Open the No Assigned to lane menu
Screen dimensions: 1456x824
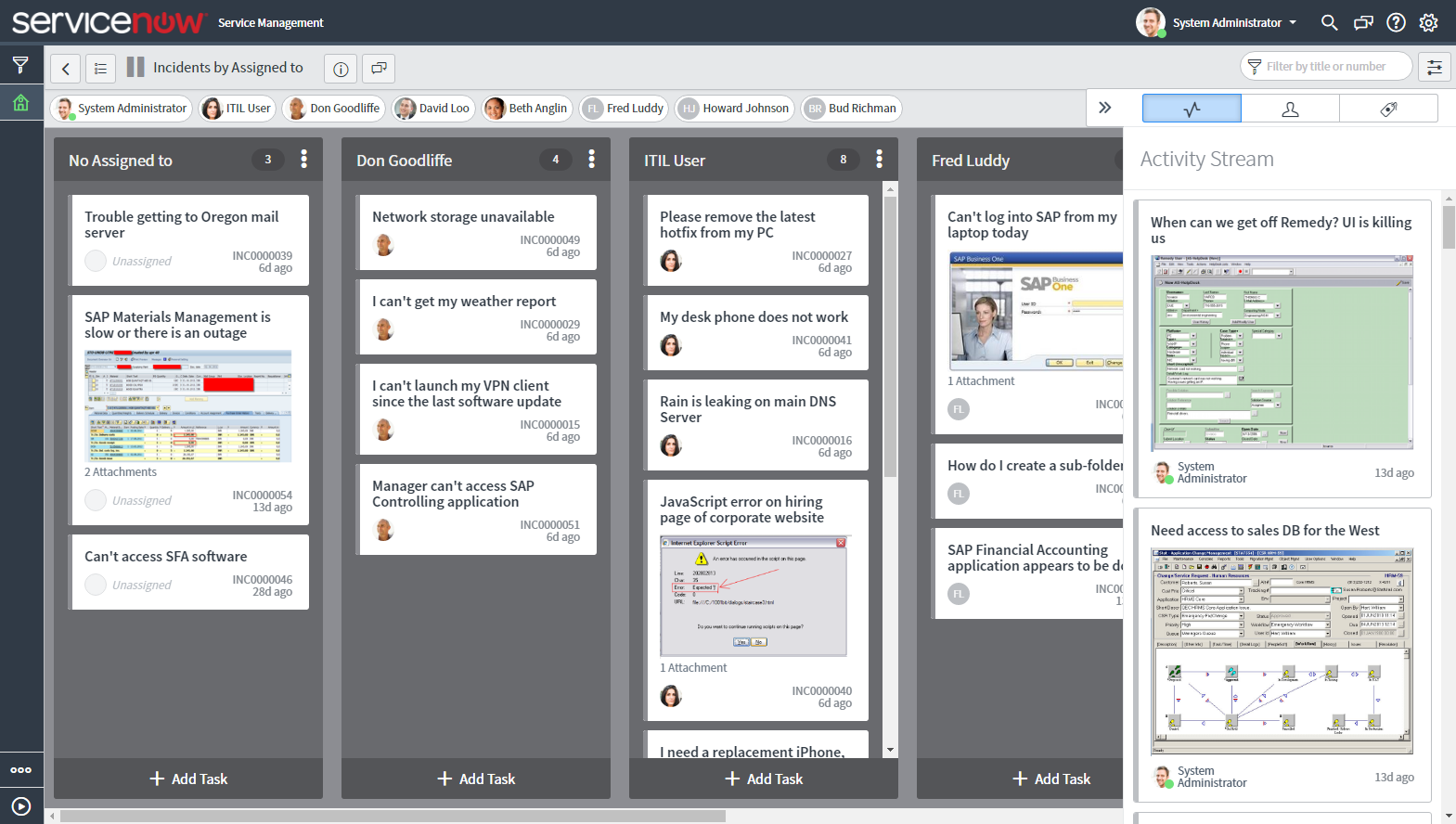pos(303,160)
